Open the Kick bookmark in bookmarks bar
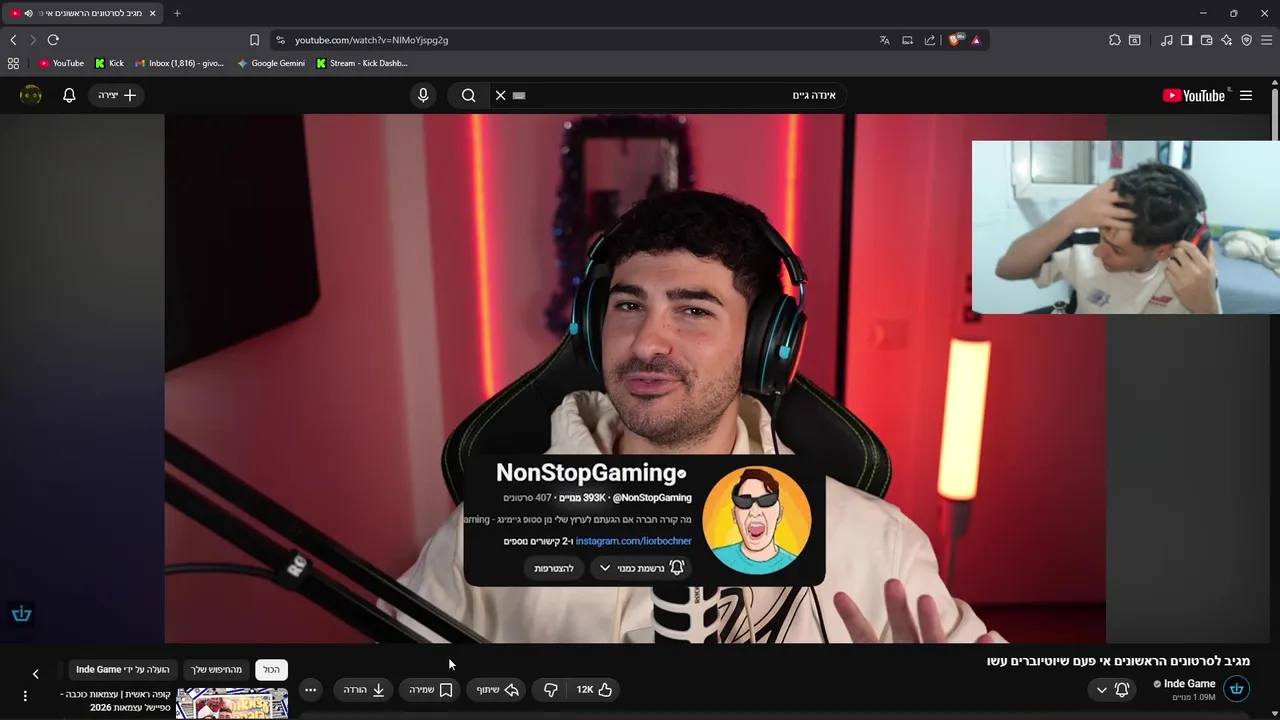Screen dimensions: 1280x720 point(110,63)
